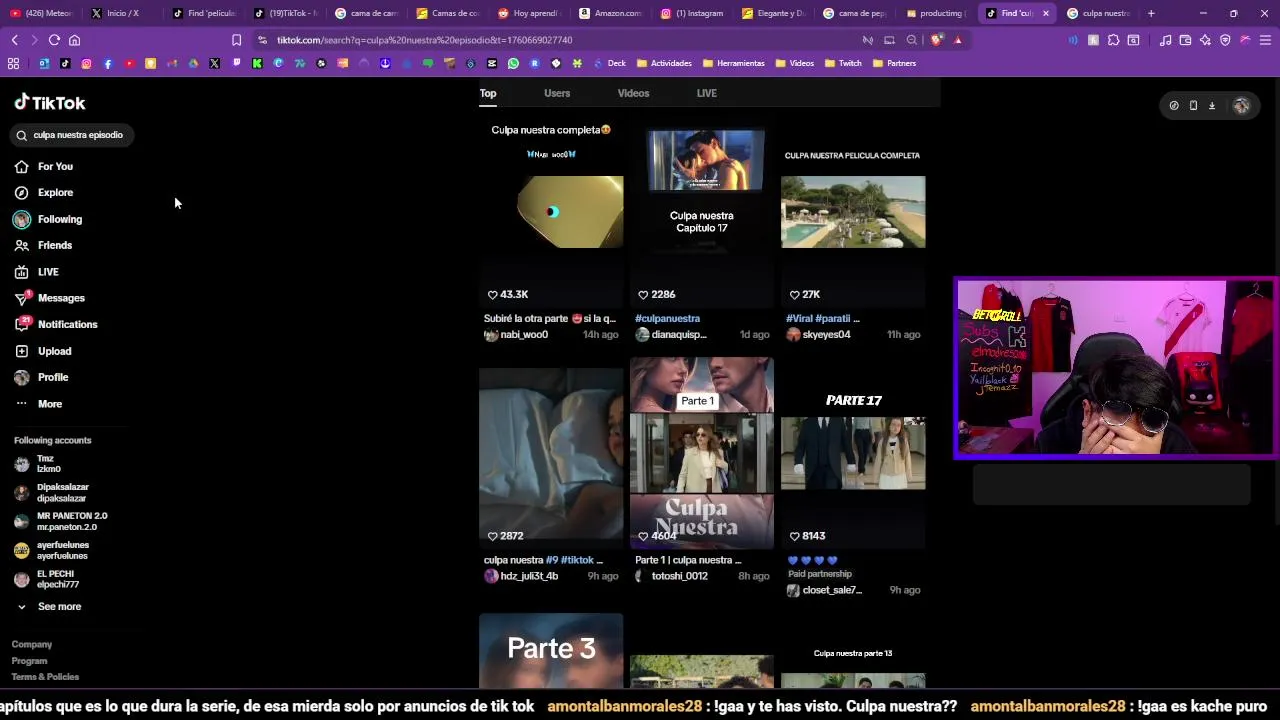Switch to the Users results tab

[557, 93]
